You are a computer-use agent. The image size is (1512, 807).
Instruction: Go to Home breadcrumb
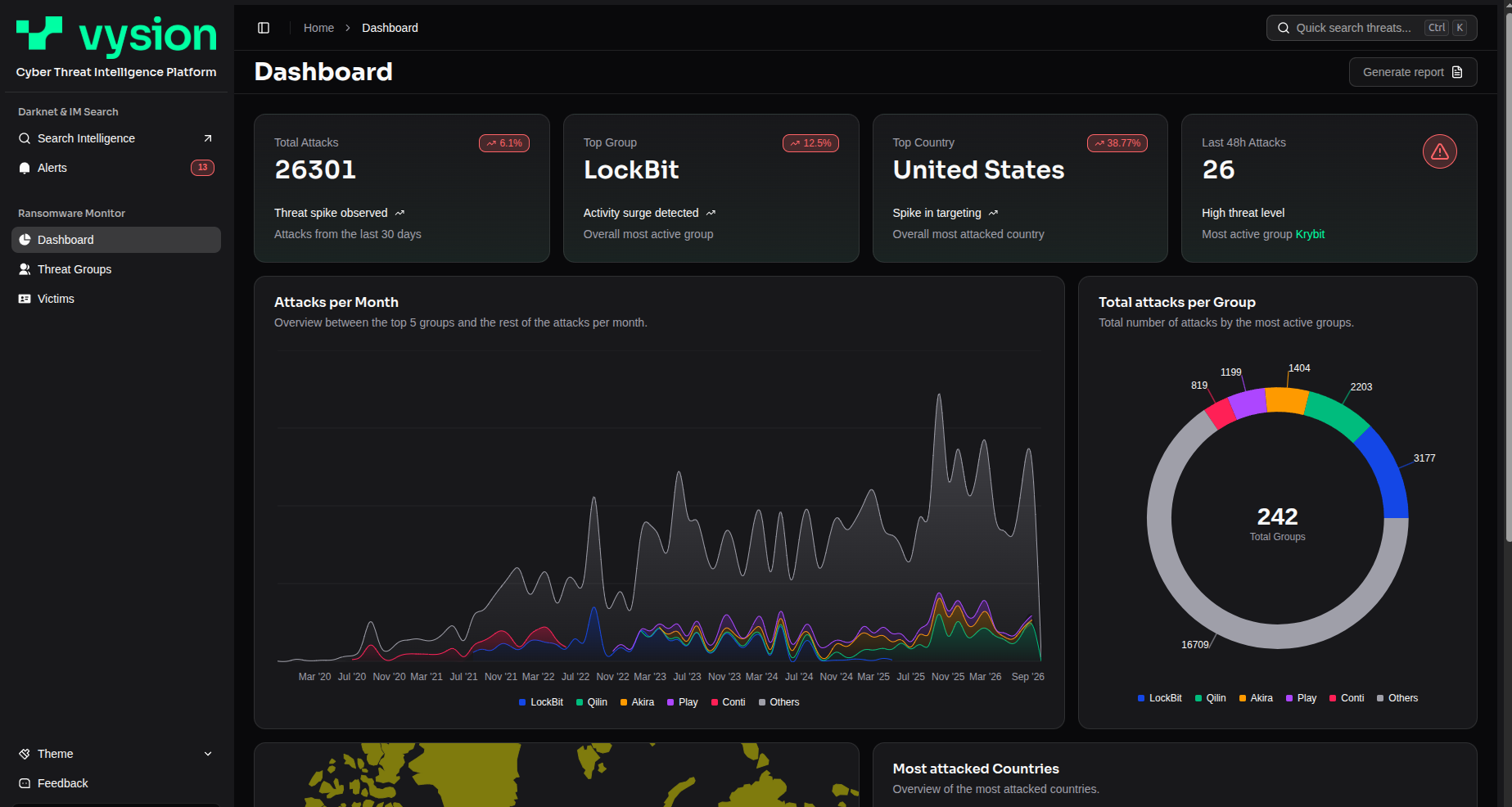(318, 28)
